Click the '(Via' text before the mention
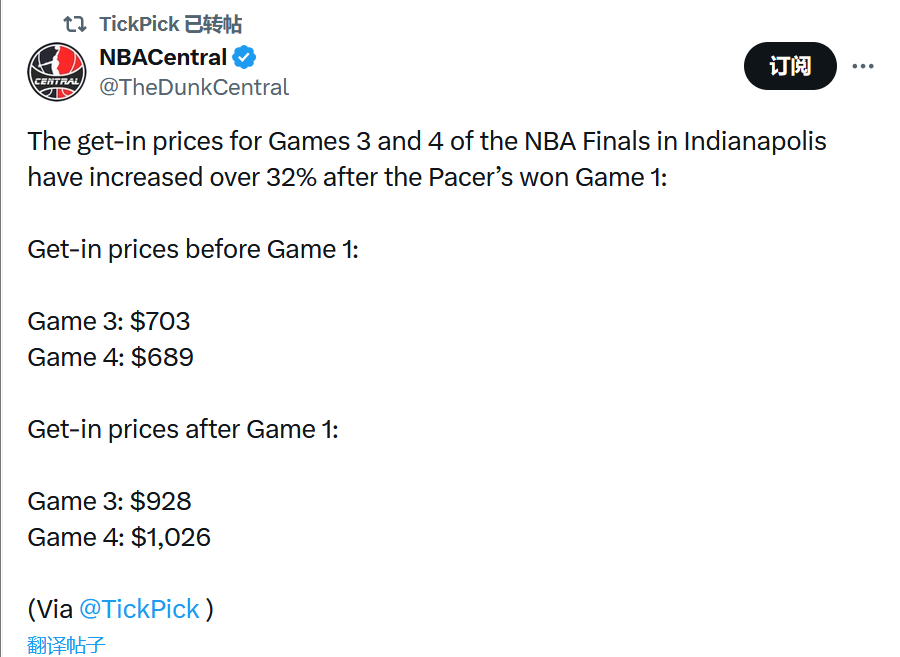 pos(51,609)
